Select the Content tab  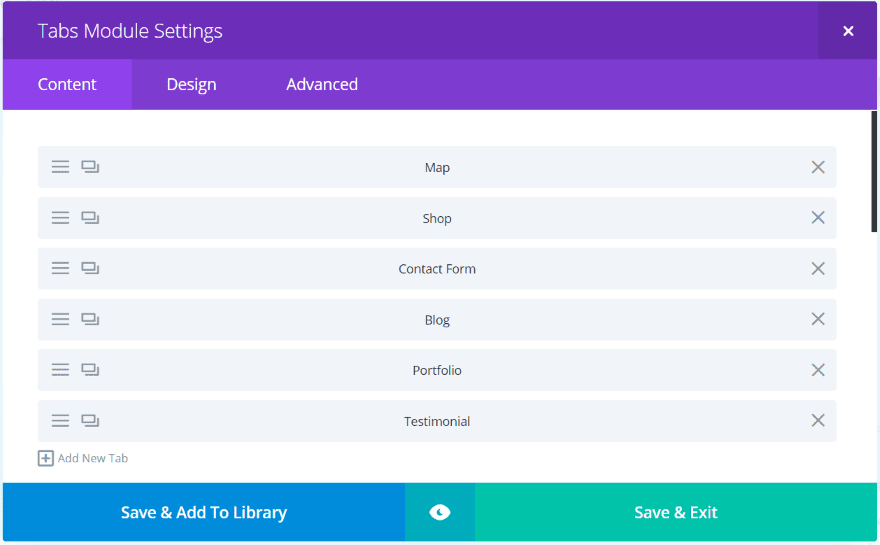coord(67,85)
